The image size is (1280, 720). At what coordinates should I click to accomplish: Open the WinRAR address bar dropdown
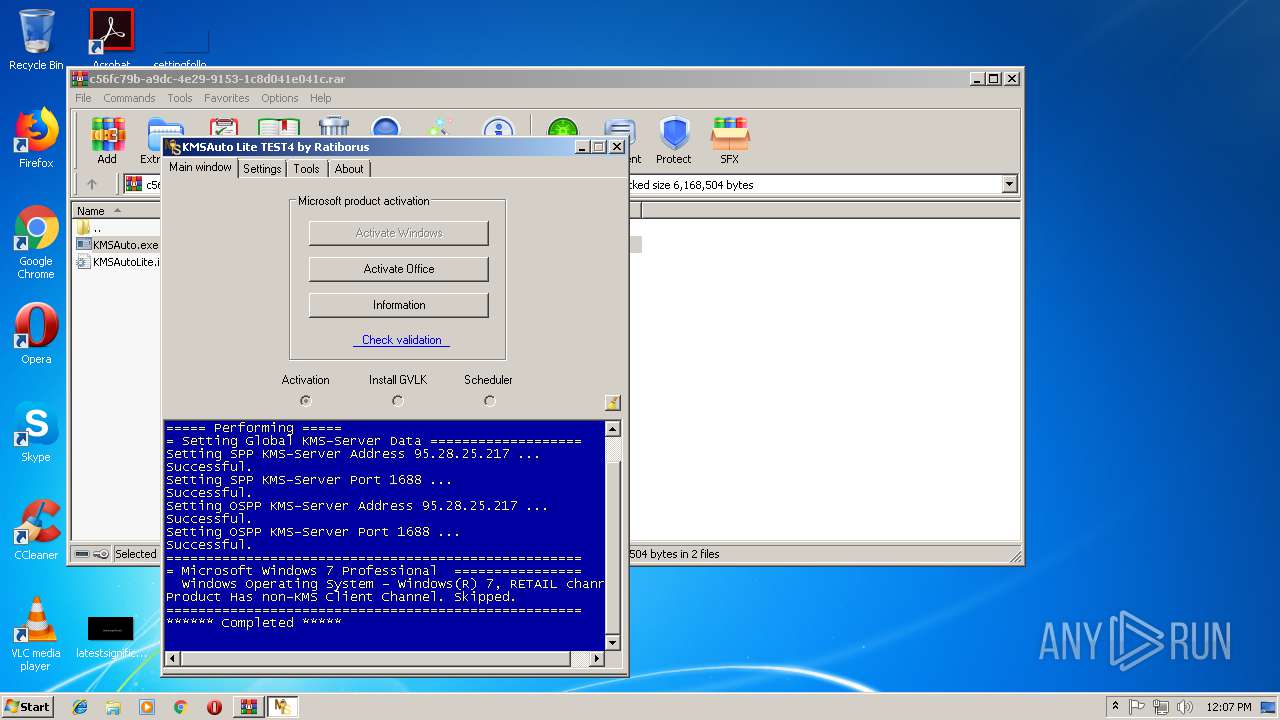coord(1009,184)
